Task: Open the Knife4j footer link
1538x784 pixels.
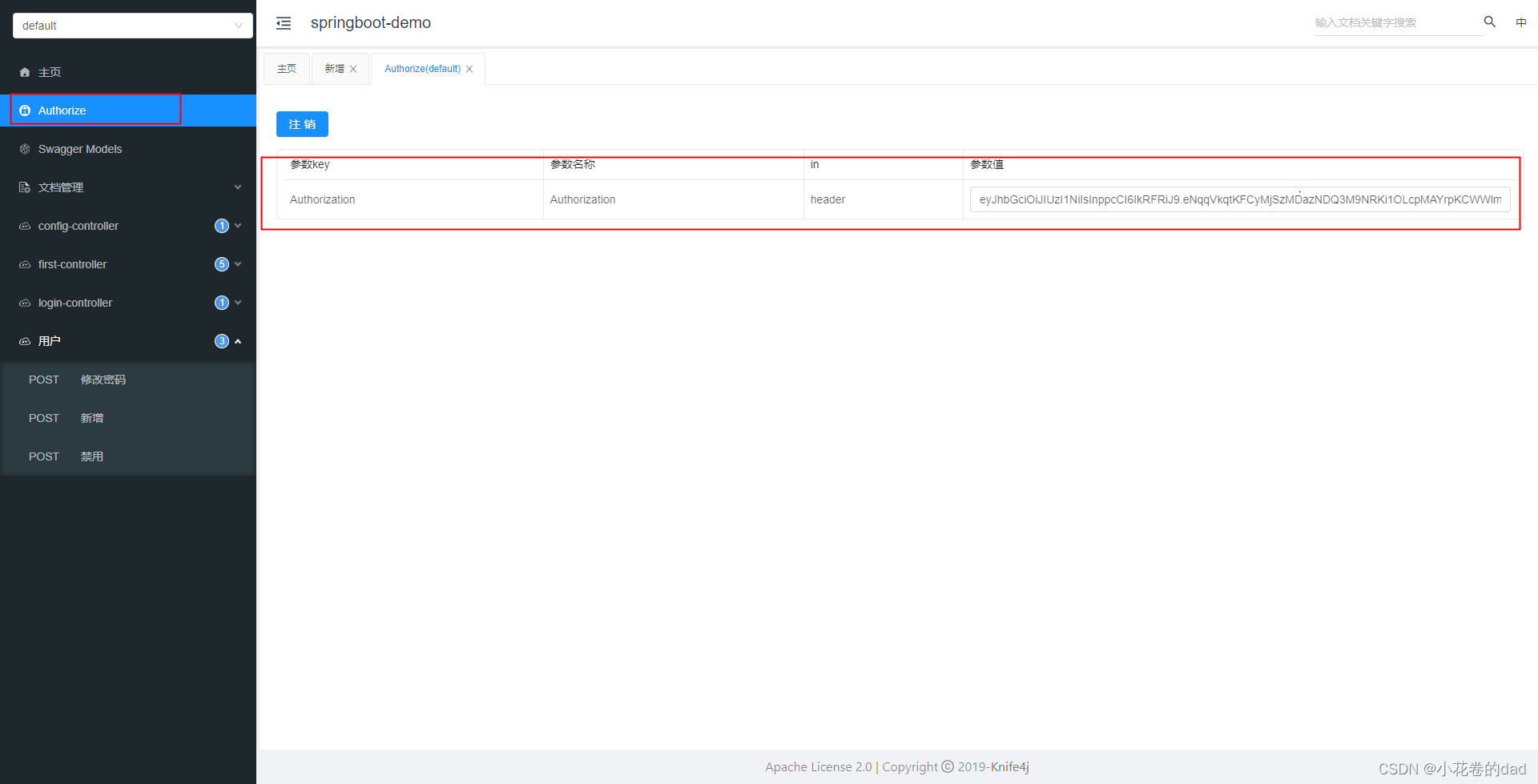Action: [1009, 766]
